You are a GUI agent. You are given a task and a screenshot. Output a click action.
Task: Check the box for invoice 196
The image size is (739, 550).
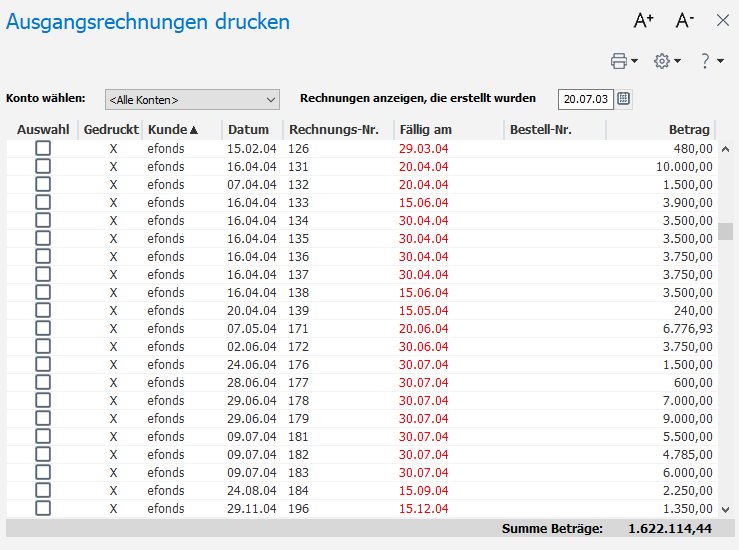pos(43,508)
